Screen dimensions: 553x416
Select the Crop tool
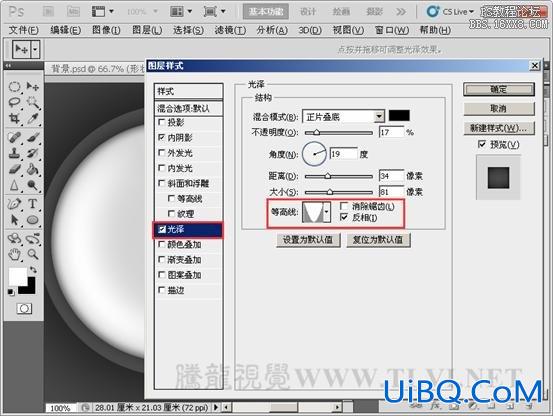coord(14,118)
